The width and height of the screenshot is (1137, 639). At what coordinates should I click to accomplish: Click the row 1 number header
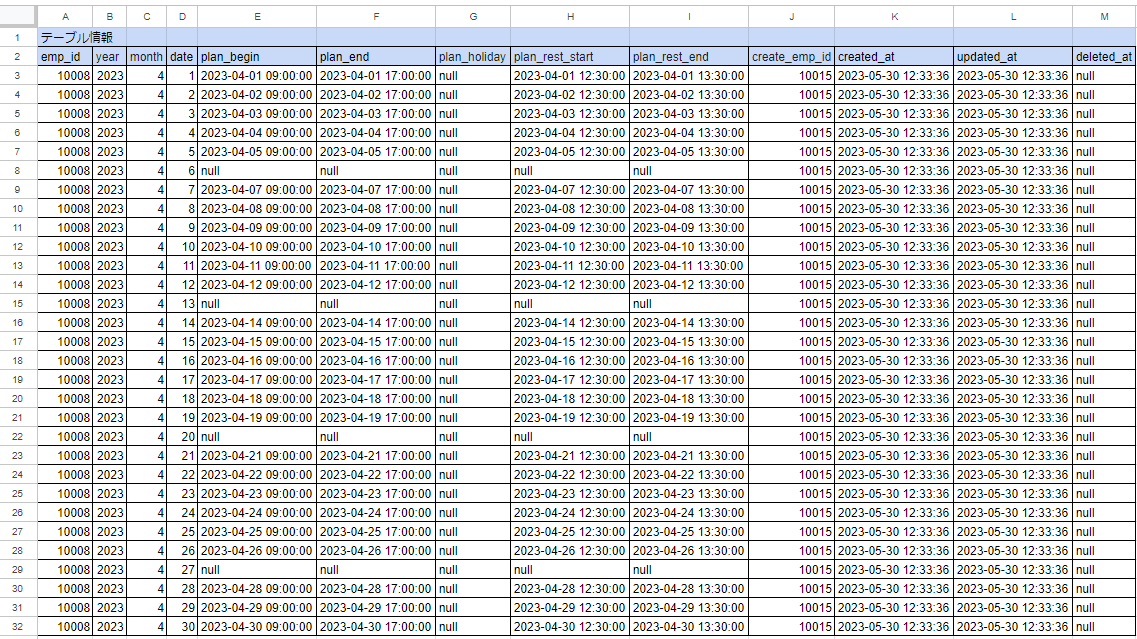coord(18,37)
